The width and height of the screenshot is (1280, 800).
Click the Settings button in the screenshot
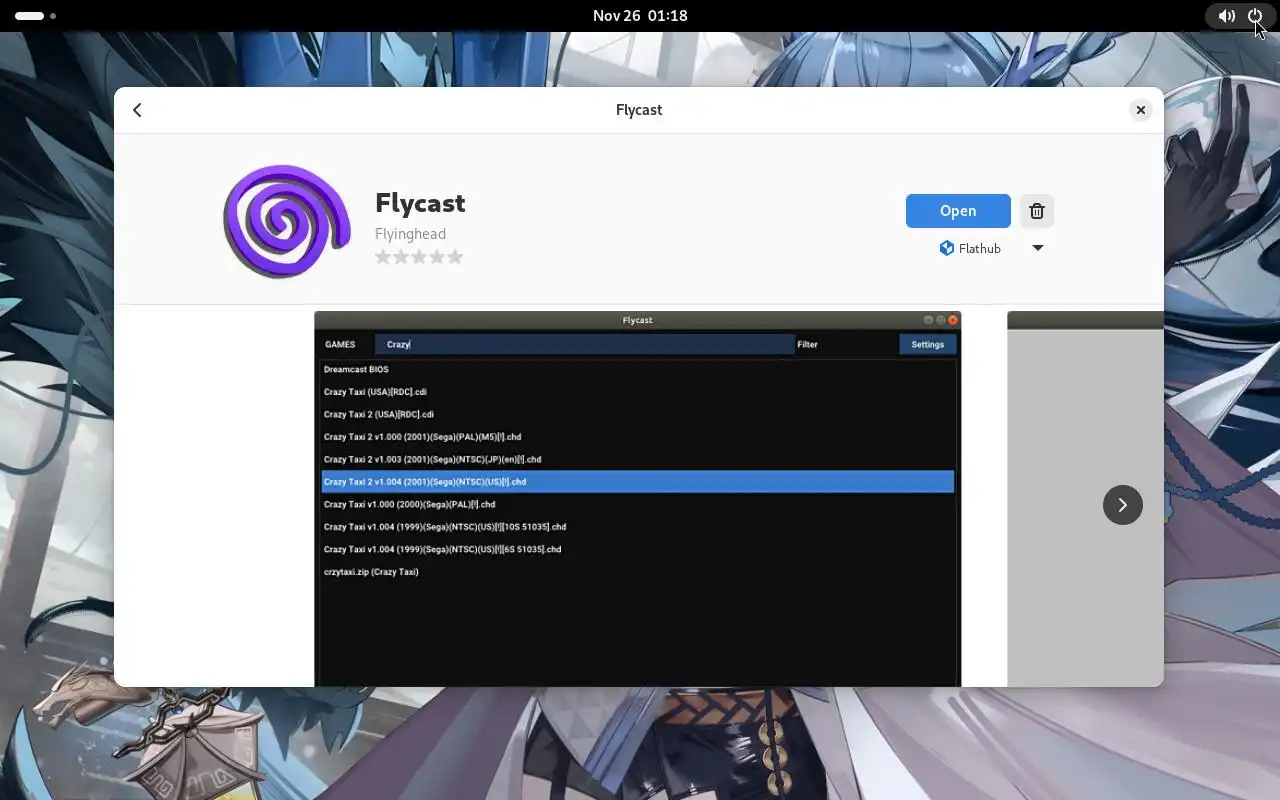point(928,344)
